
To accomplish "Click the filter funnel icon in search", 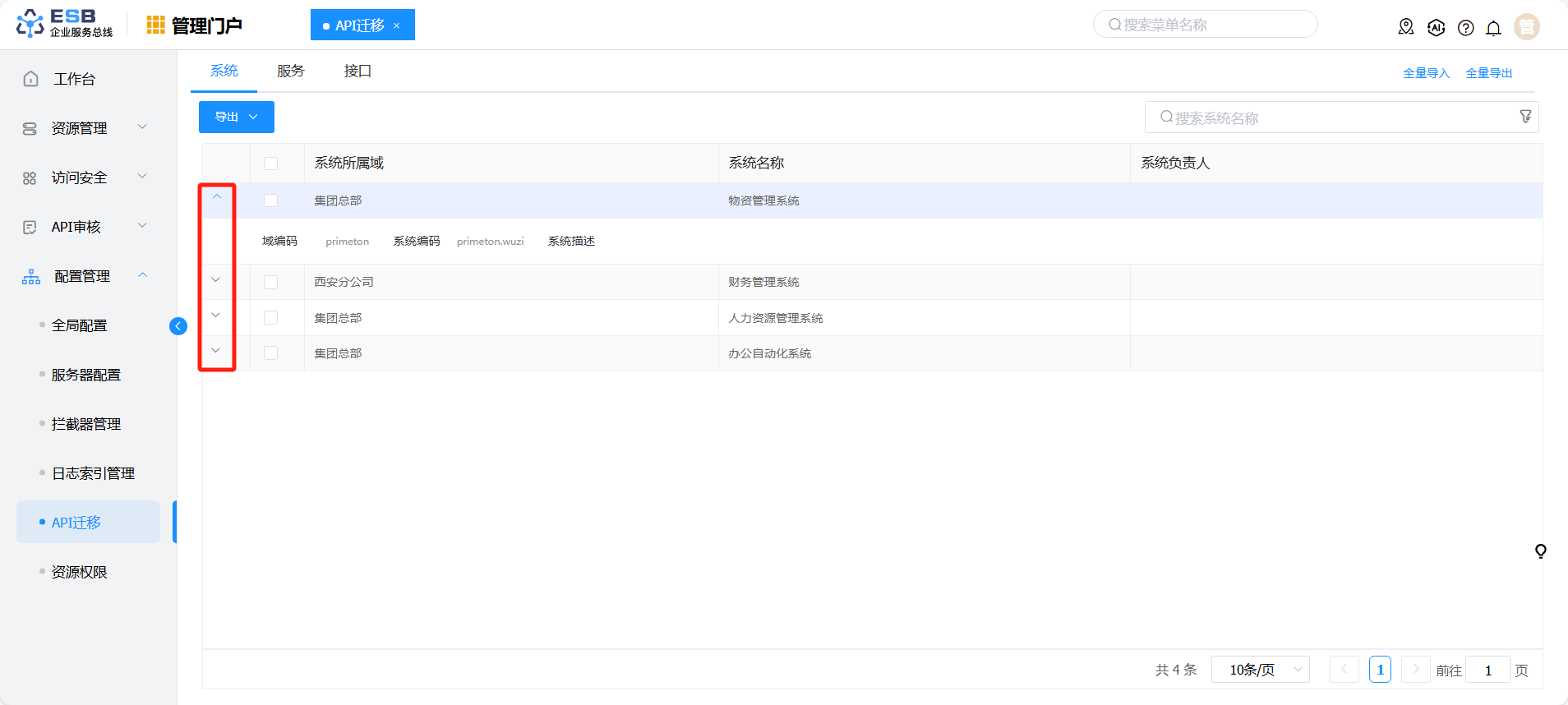I will click(x=1525, y=117).
